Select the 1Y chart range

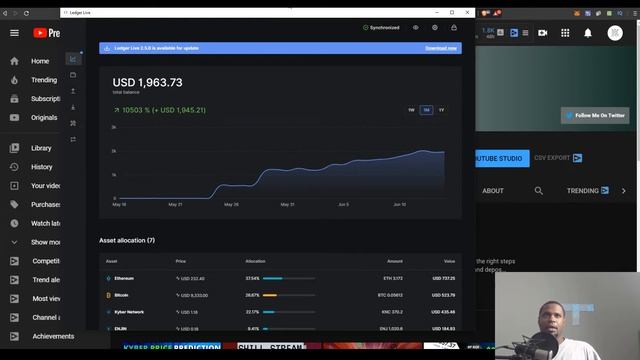tap(441, 110)
